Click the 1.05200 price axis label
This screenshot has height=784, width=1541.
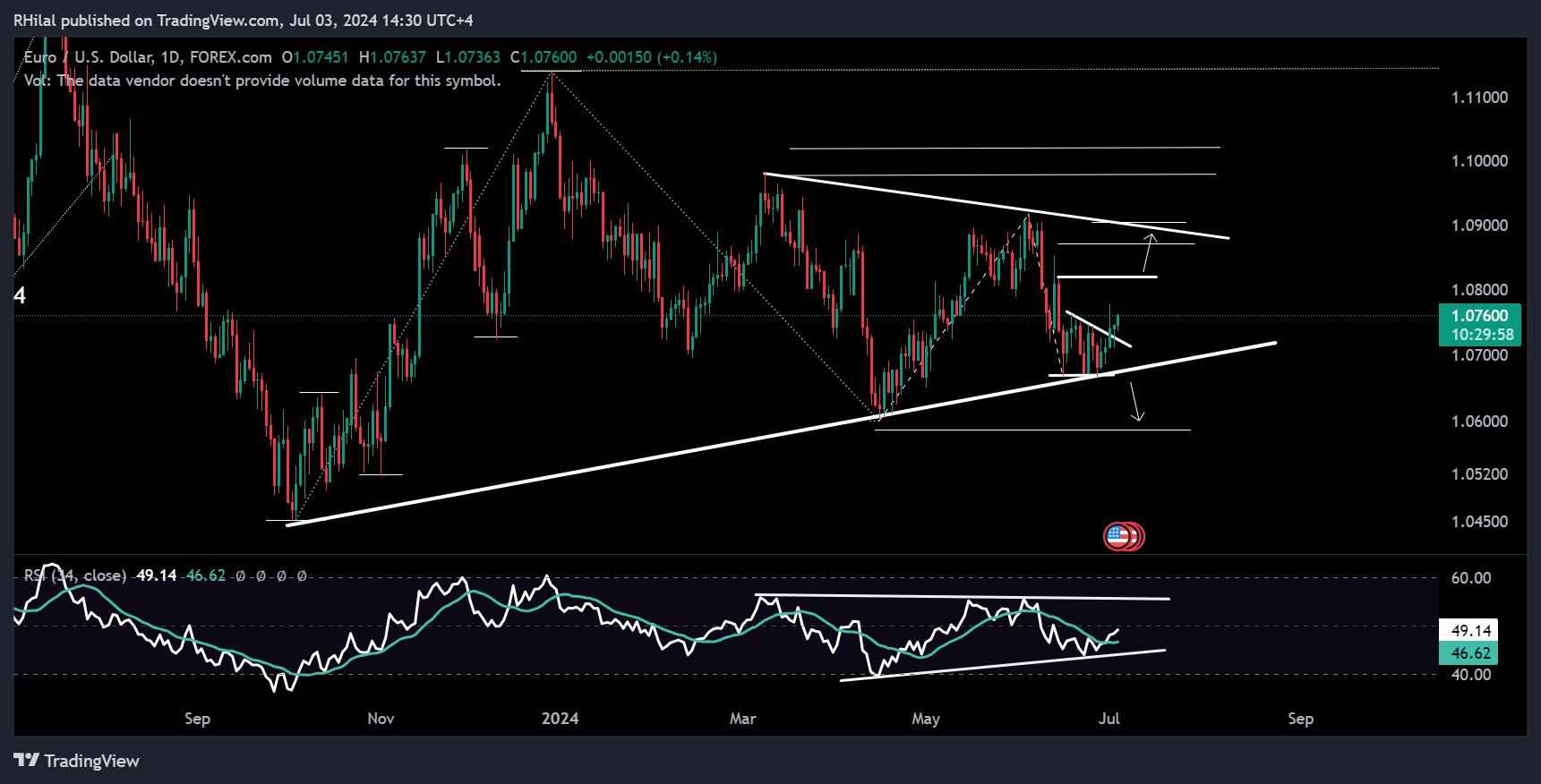tap(1479, 473)
